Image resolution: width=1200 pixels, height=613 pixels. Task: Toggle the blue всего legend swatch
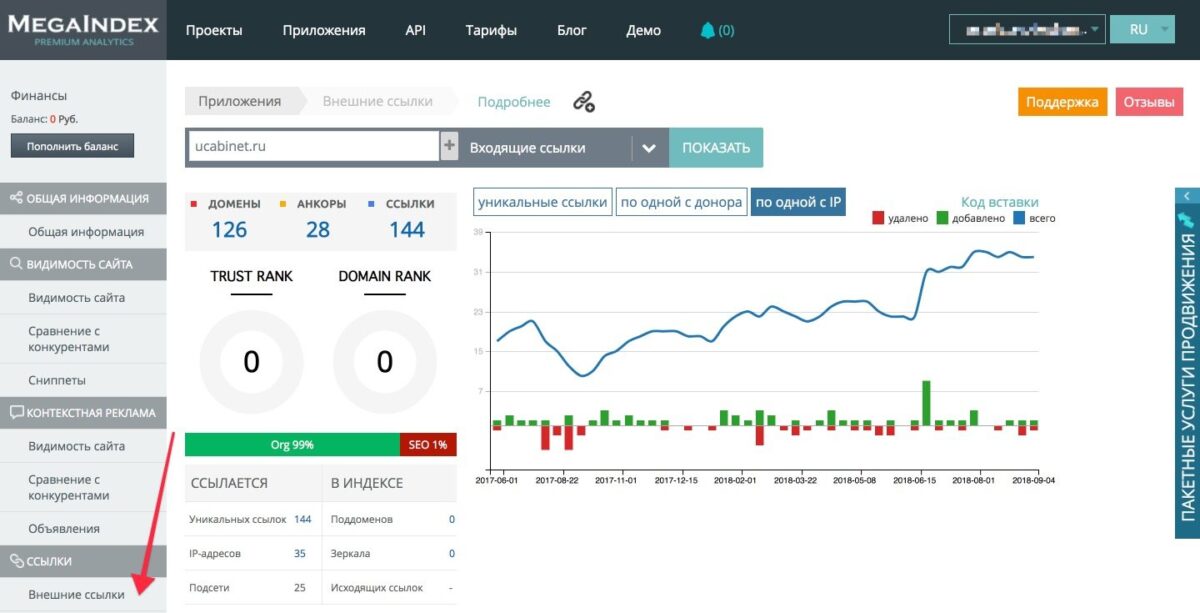1020,218
